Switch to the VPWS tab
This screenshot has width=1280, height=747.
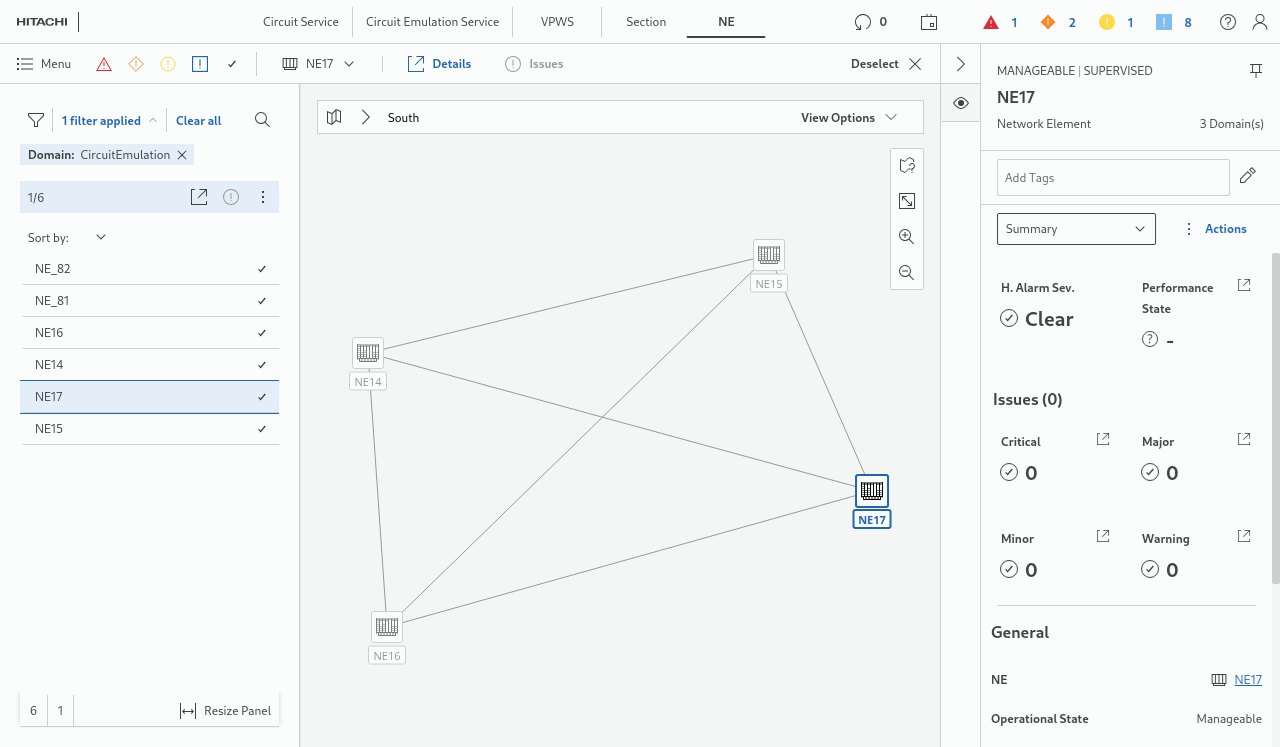tap(557, 22)
